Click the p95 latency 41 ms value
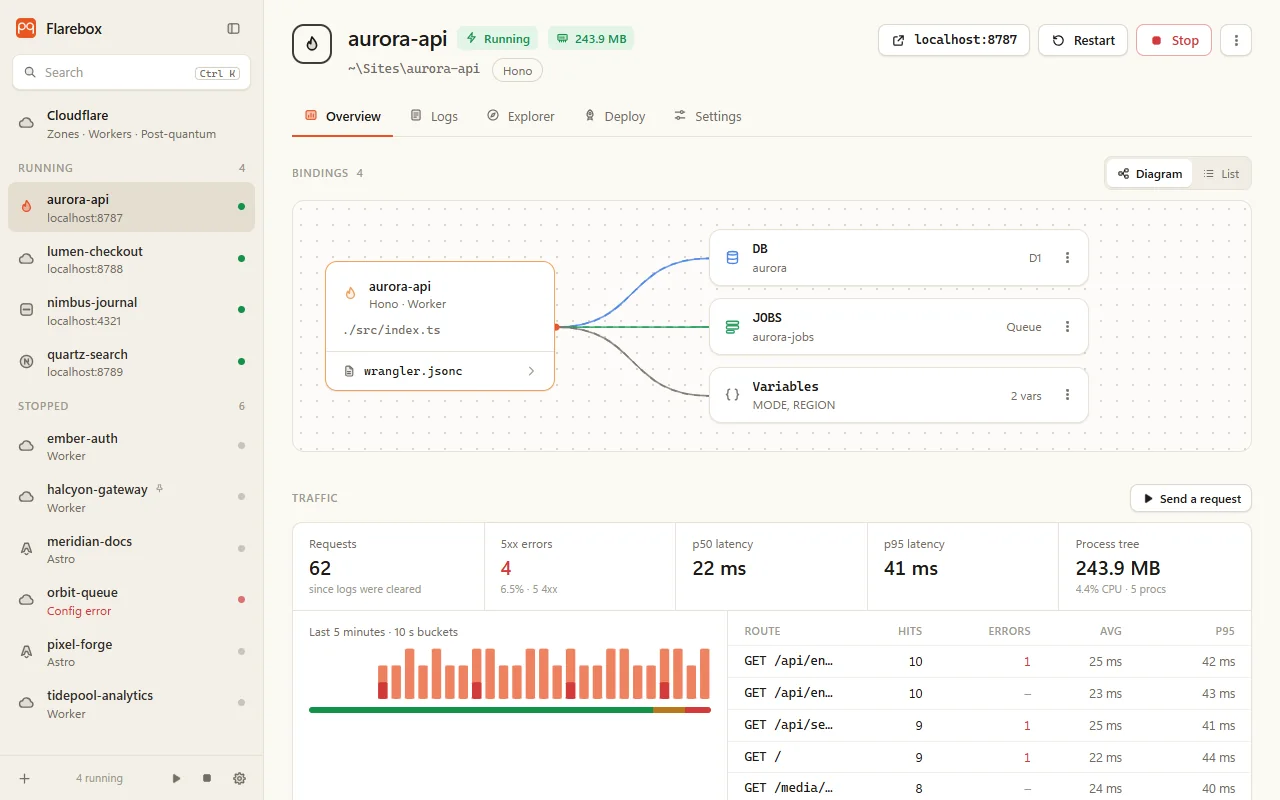 coord(911,568)
